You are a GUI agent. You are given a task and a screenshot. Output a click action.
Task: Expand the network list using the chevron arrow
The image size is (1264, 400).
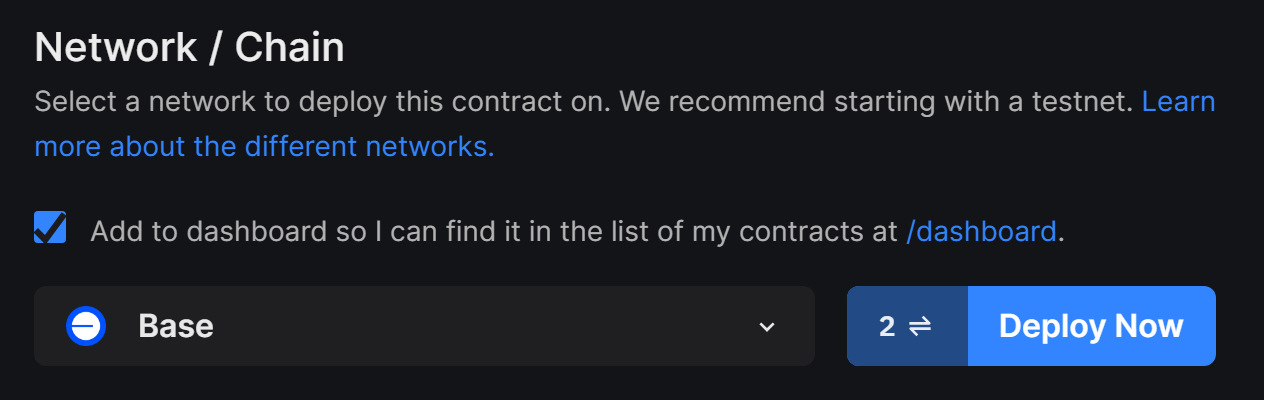[x=767, y=327]
